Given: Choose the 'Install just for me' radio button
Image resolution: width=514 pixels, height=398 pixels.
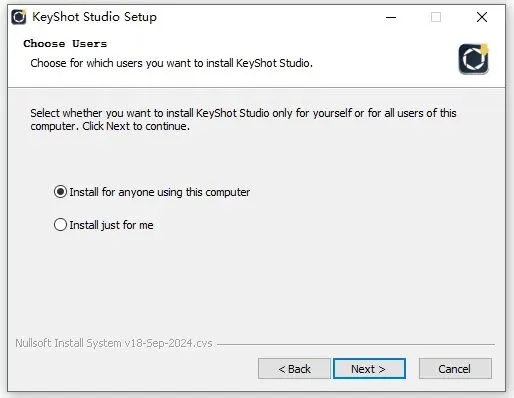Looking at the screenshot, I should pyautogui.click(x=60, y=225).
